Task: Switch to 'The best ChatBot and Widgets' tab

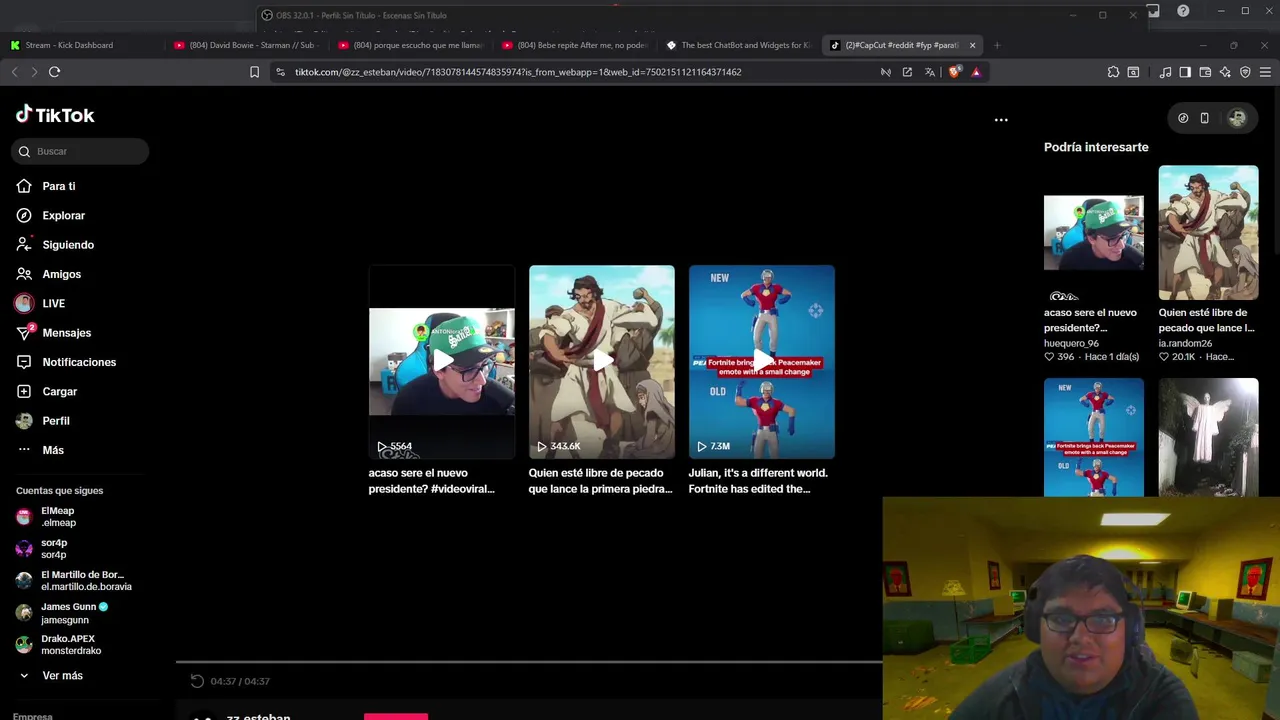Action: pyautogui.click(x=739, y=45)
